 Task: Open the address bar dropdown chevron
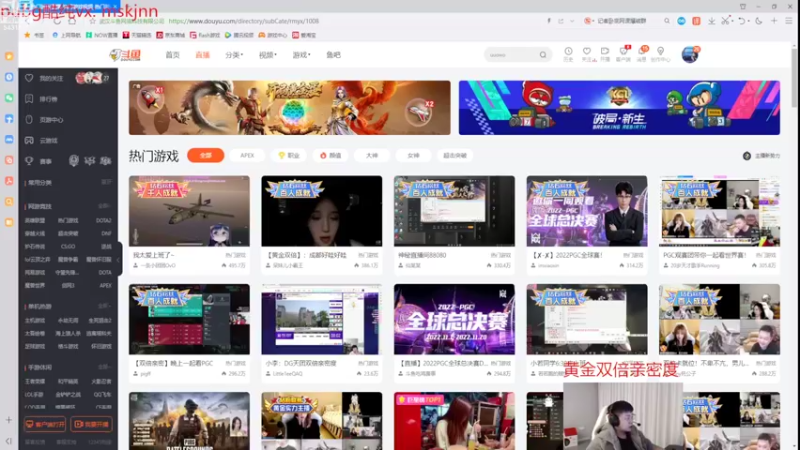tap(572, 21)
